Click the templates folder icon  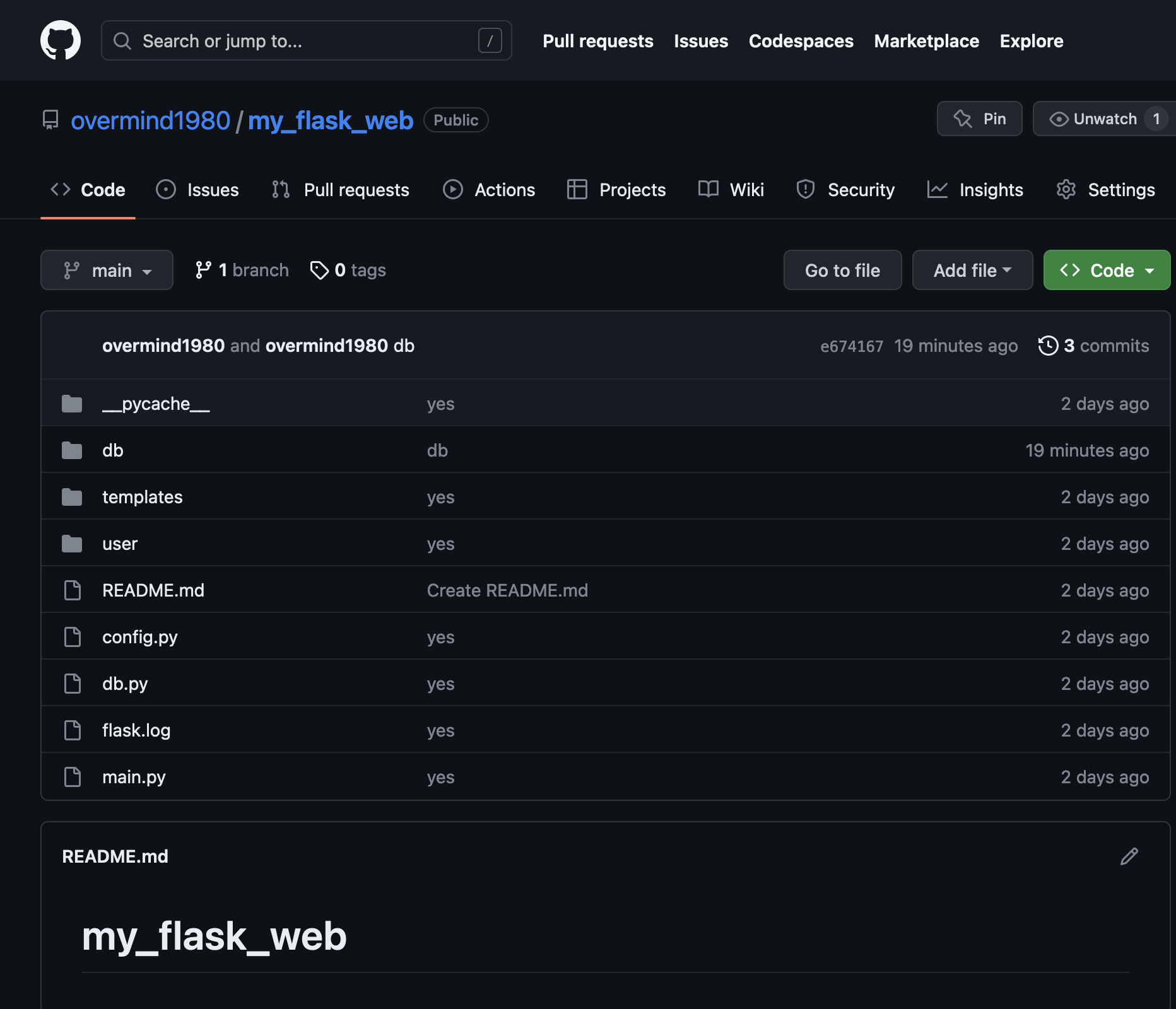(72, 497)
